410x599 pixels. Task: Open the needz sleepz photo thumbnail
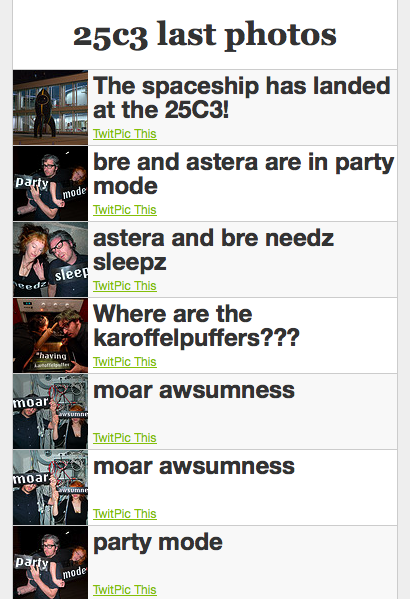click(x=50, y=259)
